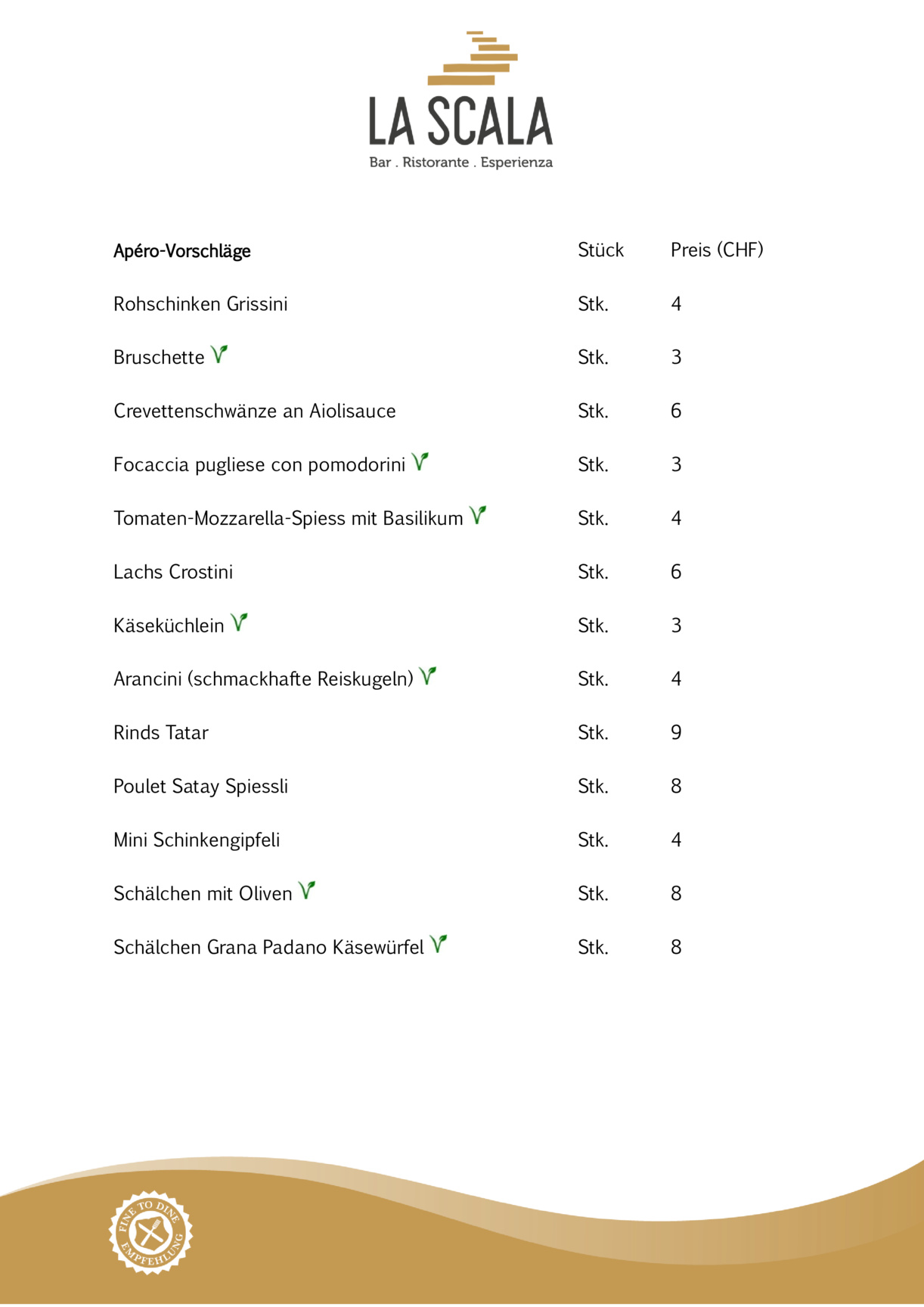Select Mini Schinkengipfeli text
This screenshot has height=1307, width=924.
pos(197,840)
